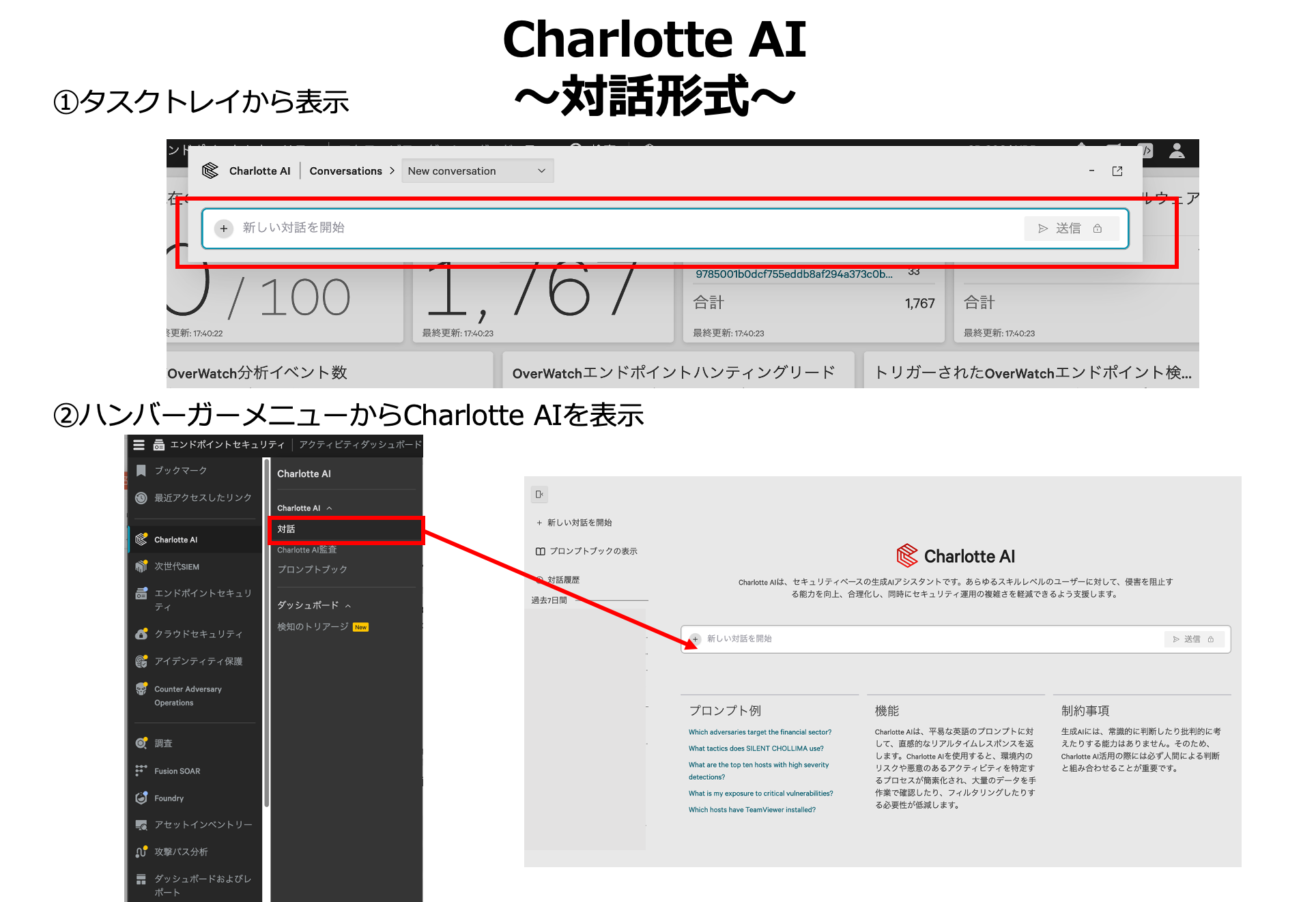
Task: Click the plus icon in tray popup input
Action: point(223,228)
